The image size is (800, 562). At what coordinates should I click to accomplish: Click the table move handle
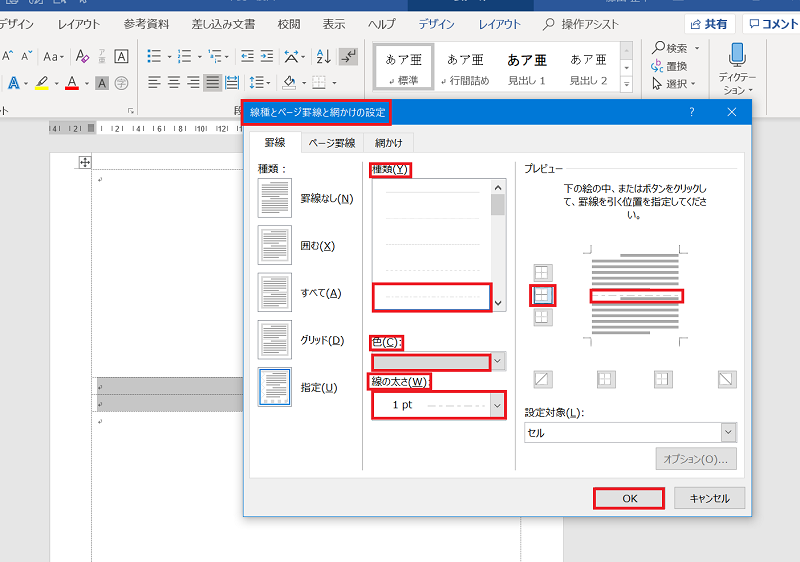[x=85, y=162]
